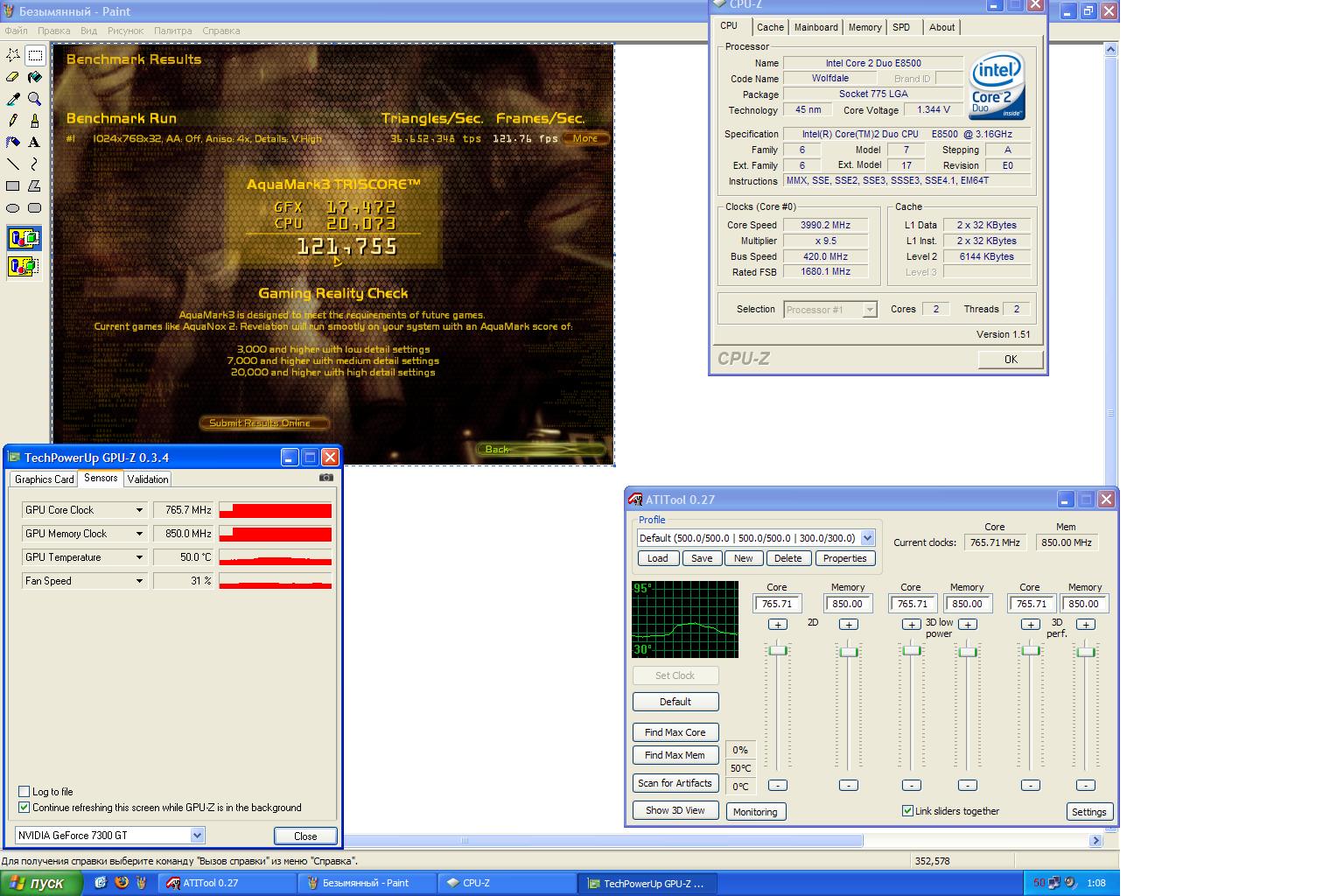Select the Airbrush spray tool

pyautogui.click(x=13, y=142)
